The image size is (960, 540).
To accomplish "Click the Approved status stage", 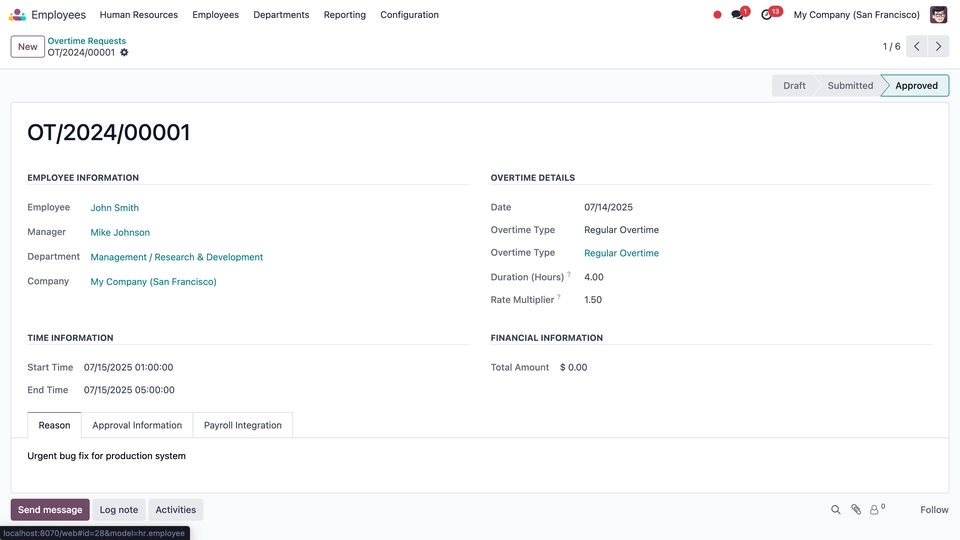I will [x=916, y=86].
